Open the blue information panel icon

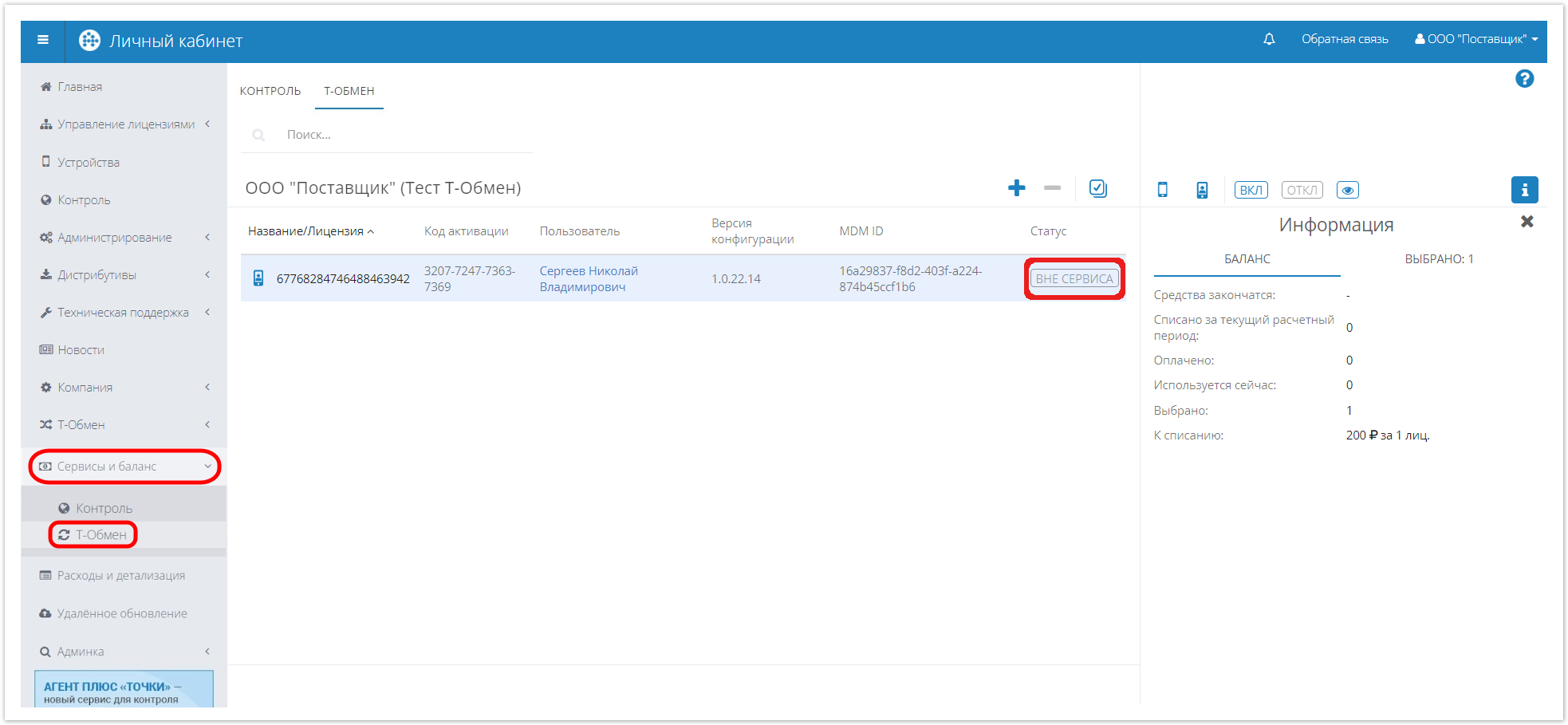click(x=1524, y=190)
